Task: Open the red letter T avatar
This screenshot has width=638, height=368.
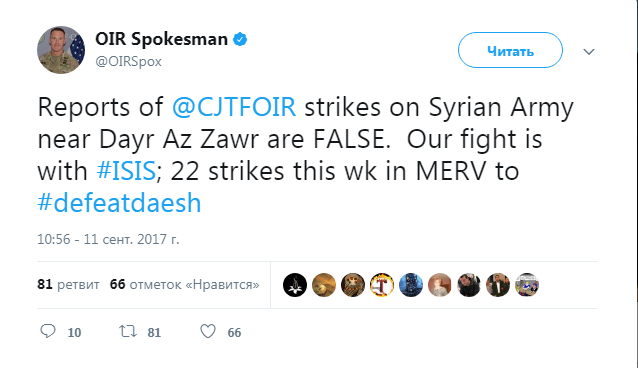Action: 382,285
